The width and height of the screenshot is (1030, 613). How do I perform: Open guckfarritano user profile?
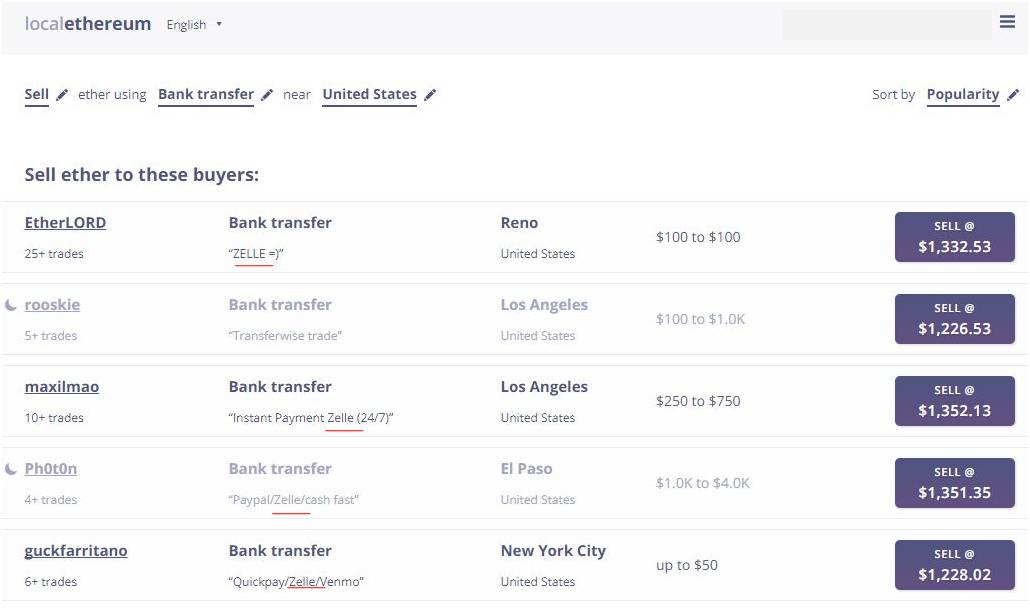[75, 551]
